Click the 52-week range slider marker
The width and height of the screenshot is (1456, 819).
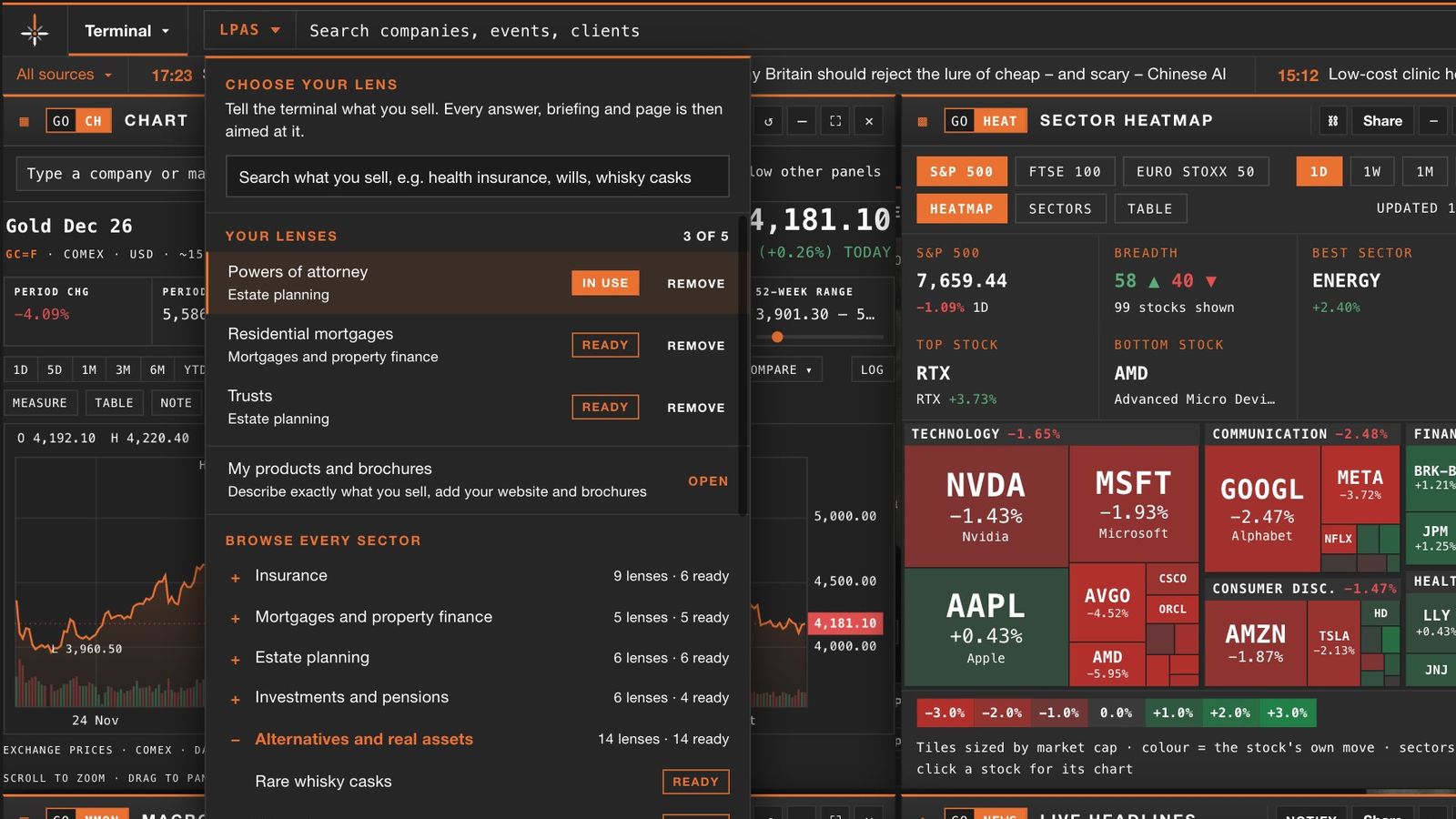[777, 337]
